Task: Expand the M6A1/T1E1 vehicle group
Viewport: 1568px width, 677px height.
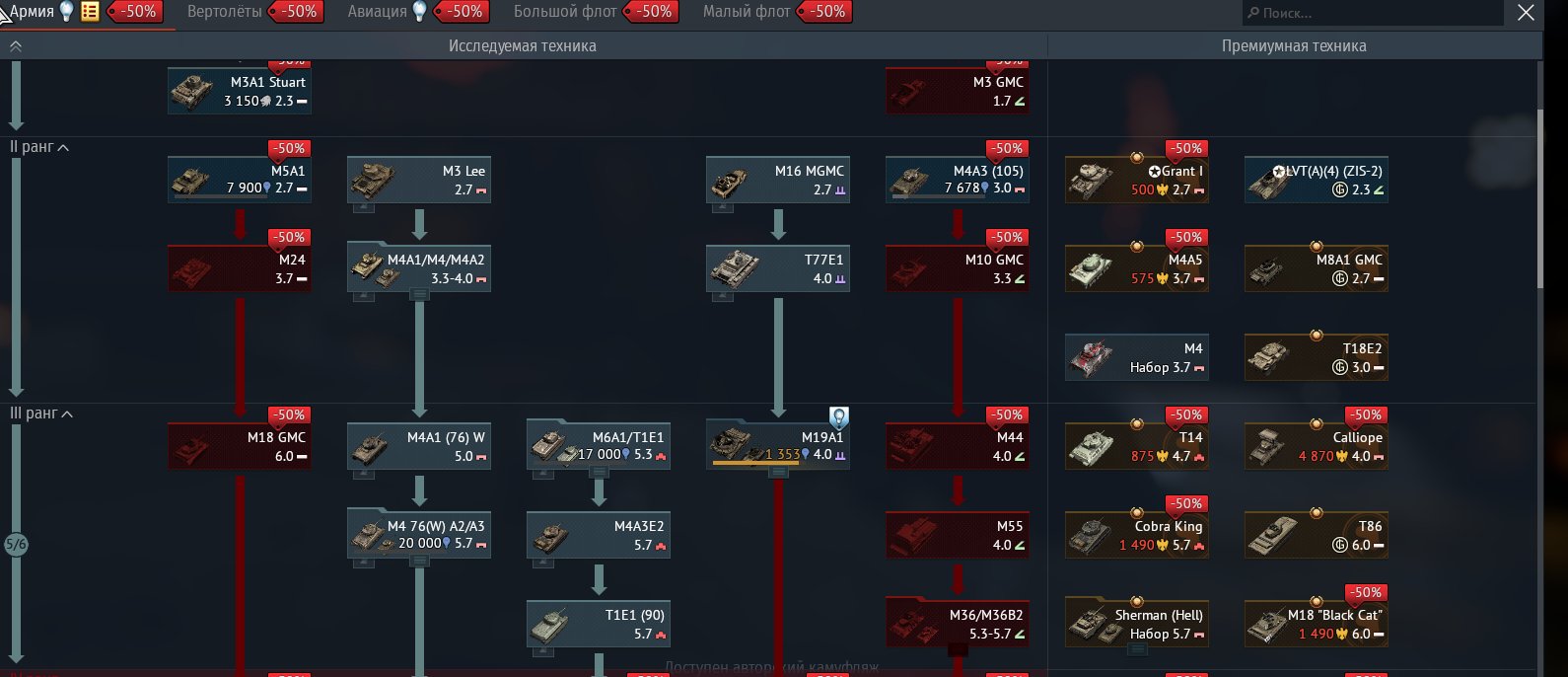Action: tap(598, 472)
